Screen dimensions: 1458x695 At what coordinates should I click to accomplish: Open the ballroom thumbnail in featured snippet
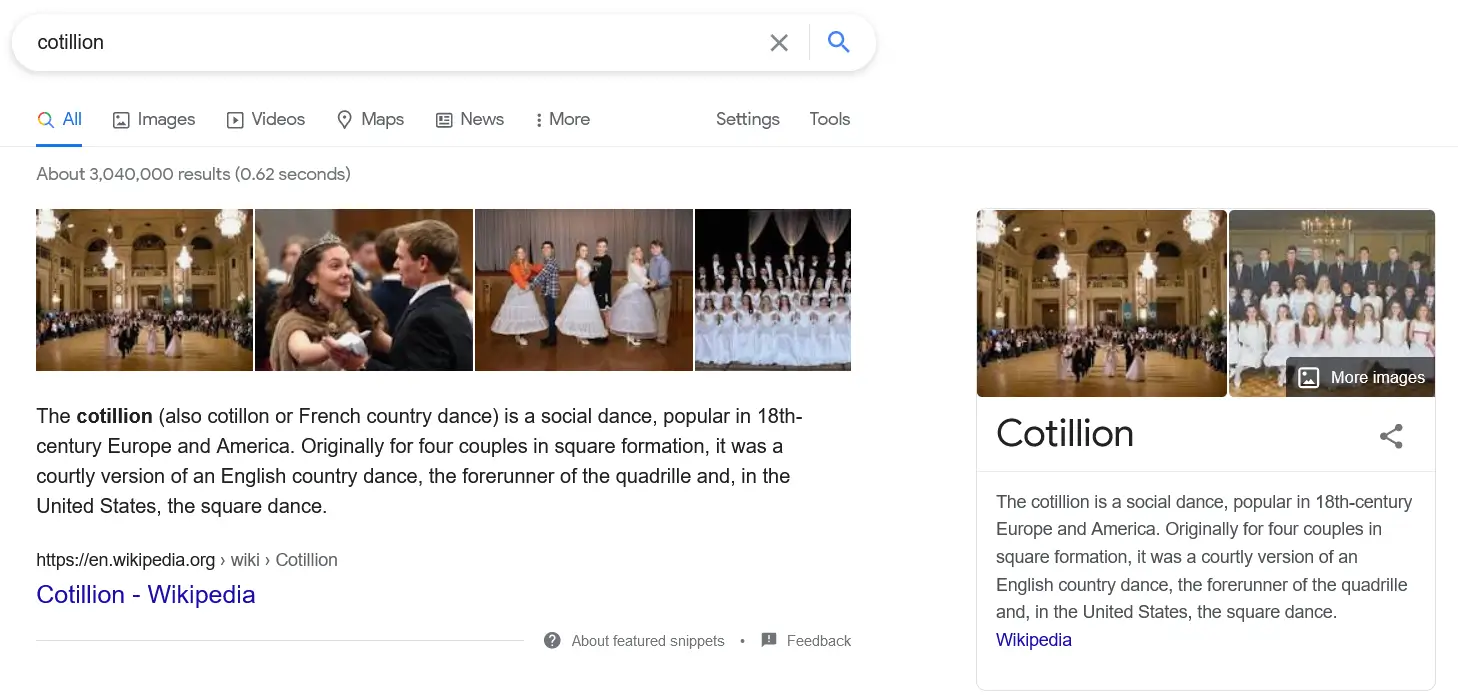coord(144,290)
